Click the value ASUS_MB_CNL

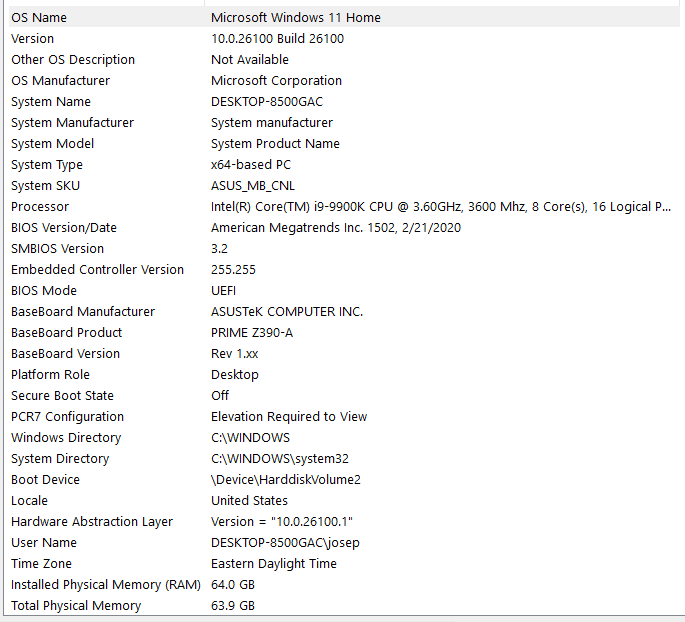(253, 186)
